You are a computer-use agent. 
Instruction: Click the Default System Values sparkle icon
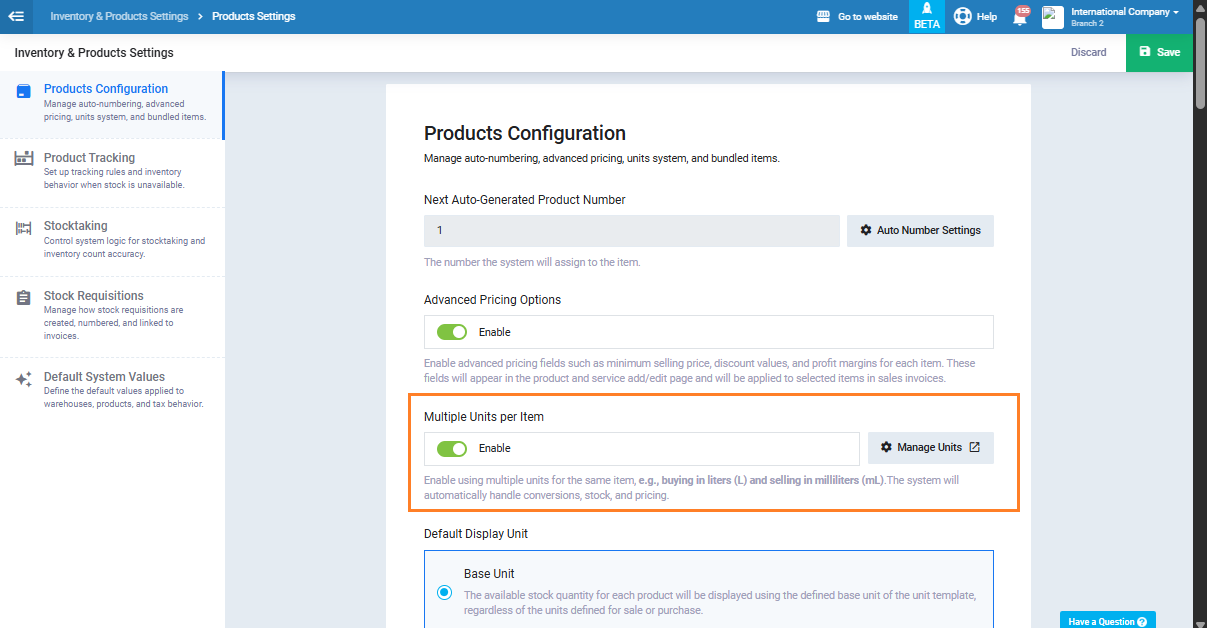(x=24, y=379)
